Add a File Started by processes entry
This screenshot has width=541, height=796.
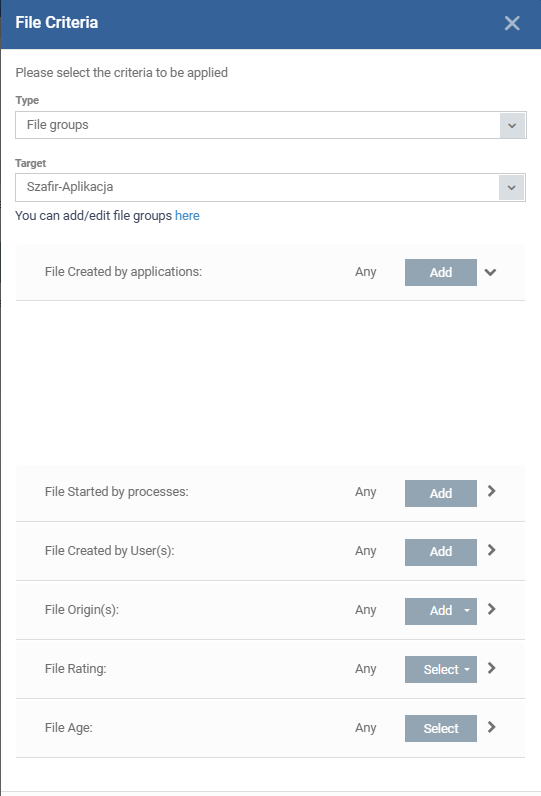pyautogui.click(x=441, y=493)
